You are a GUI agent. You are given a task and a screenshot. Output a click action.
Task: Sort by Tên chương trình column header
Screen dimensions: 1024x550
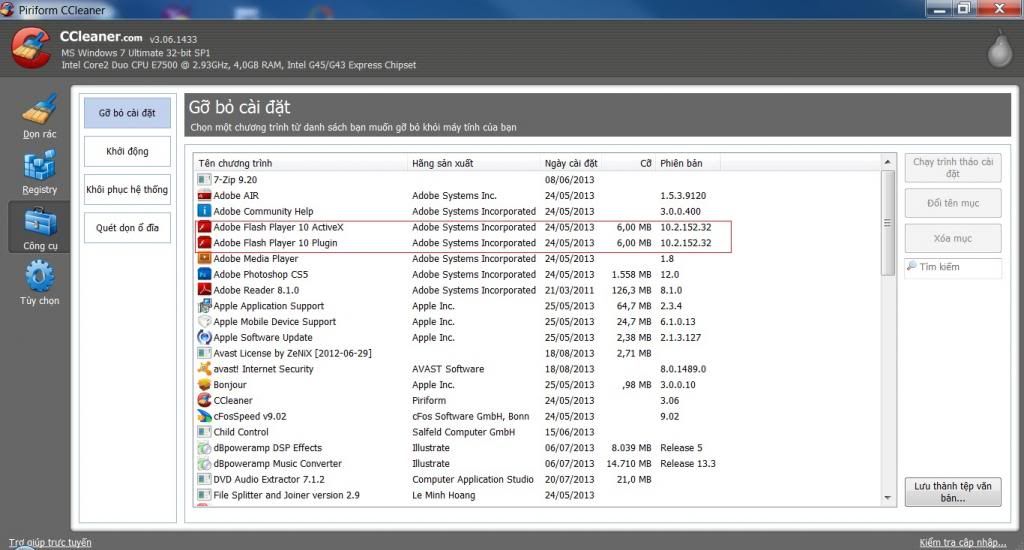point(300,163)
